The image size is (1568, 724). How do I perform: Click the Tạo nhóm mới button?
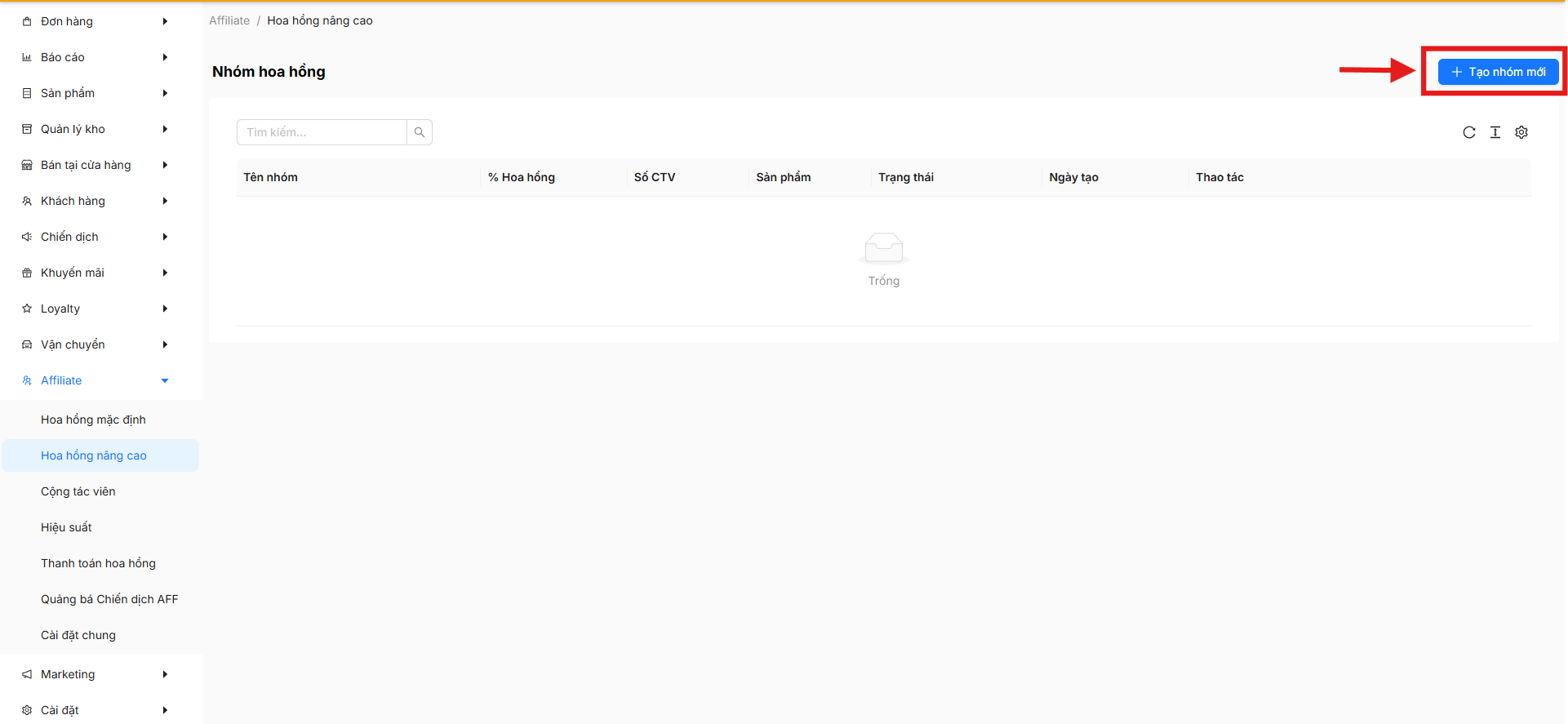coord(1498,72)
